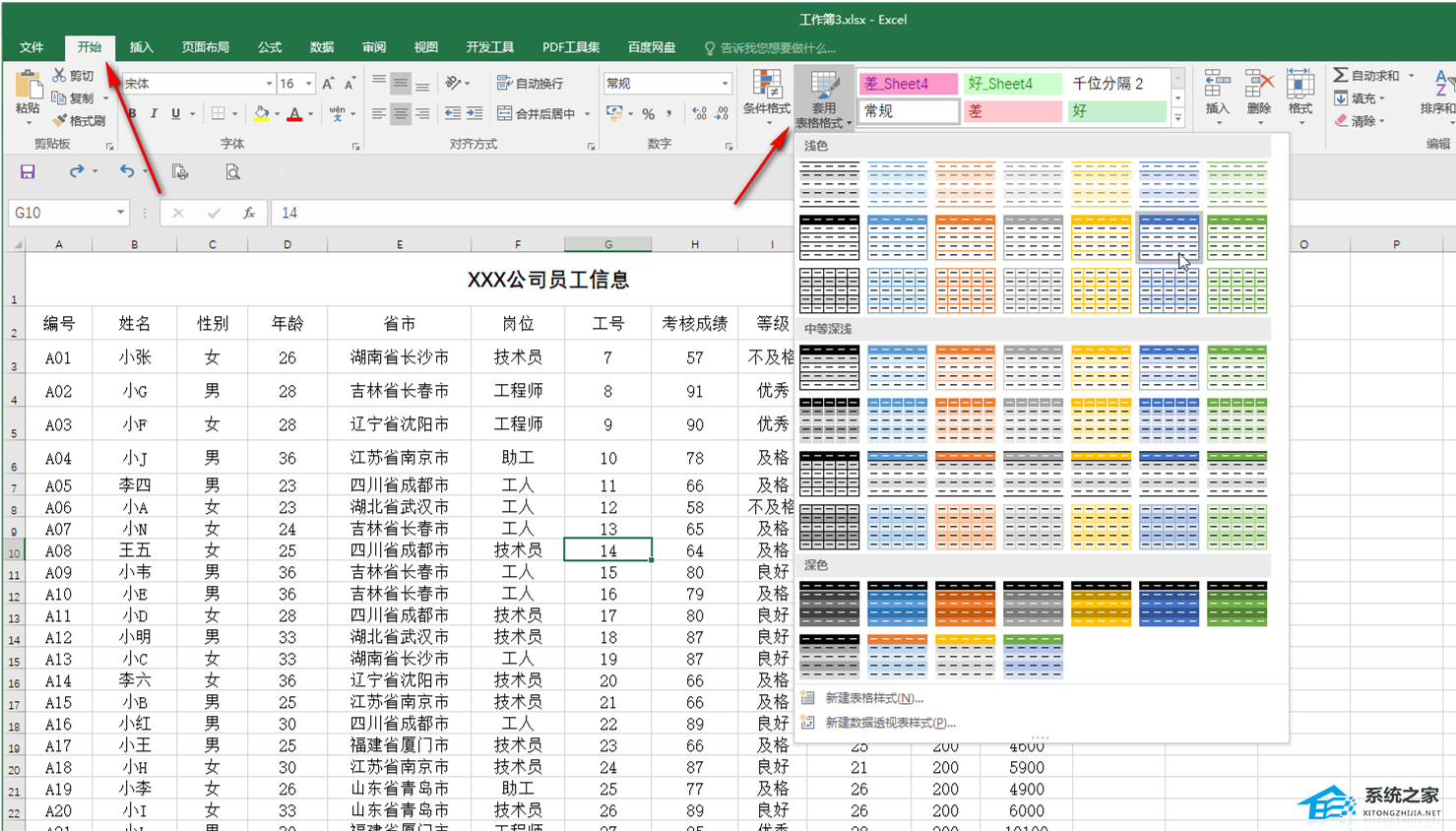This screenshot has width=1456, height=831.
Task: Click the Save icon in quick access toolbar
Action: tap(28, 172)
